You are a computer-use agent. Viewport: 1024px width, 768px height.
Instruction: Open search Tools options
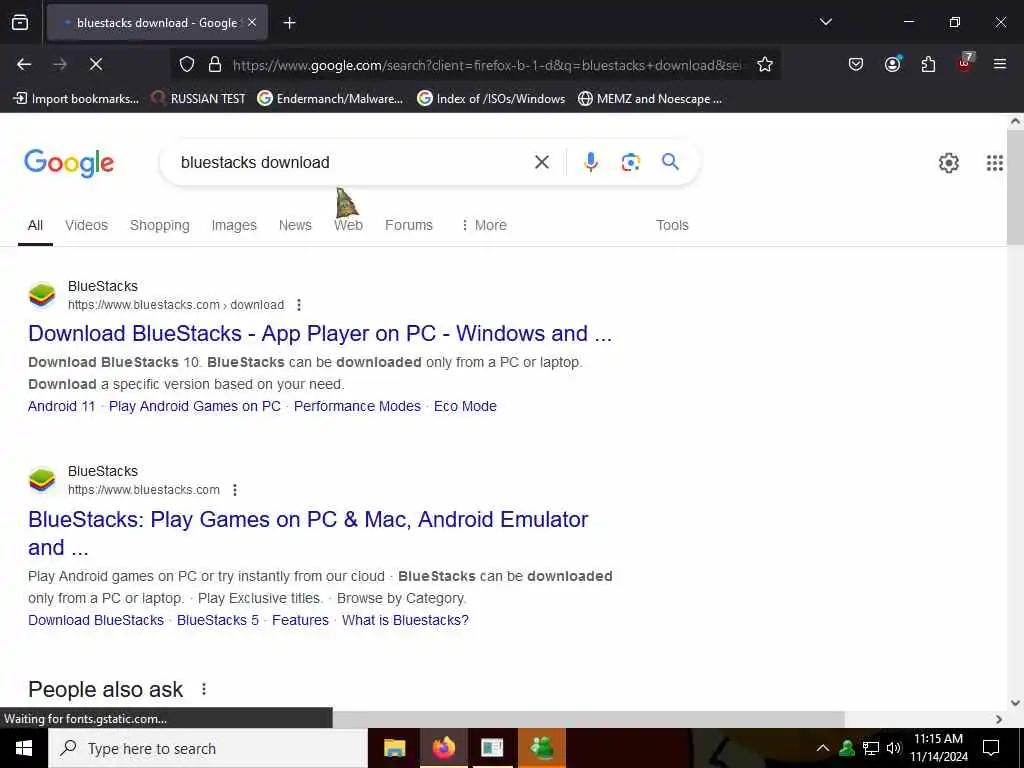click(x=672, y=225)
